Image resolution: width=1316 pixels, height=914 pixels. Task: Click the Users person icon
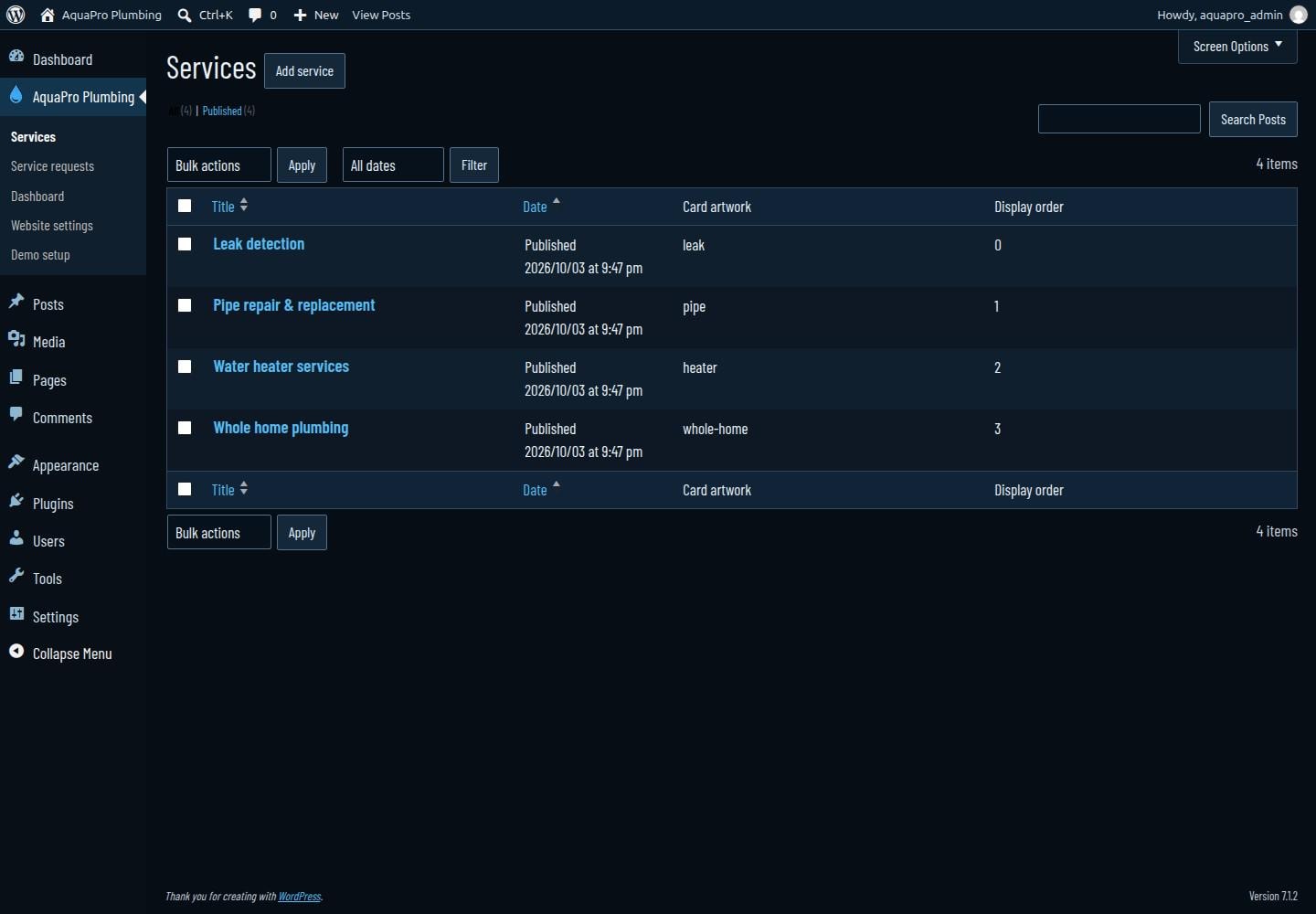point(16,538)
